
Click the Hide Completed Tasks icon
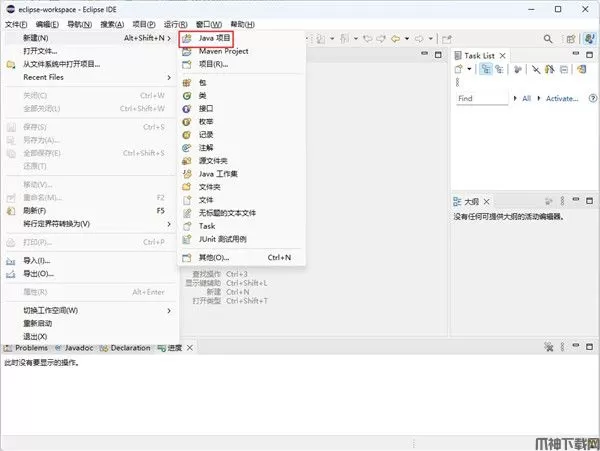pos(536,69)
